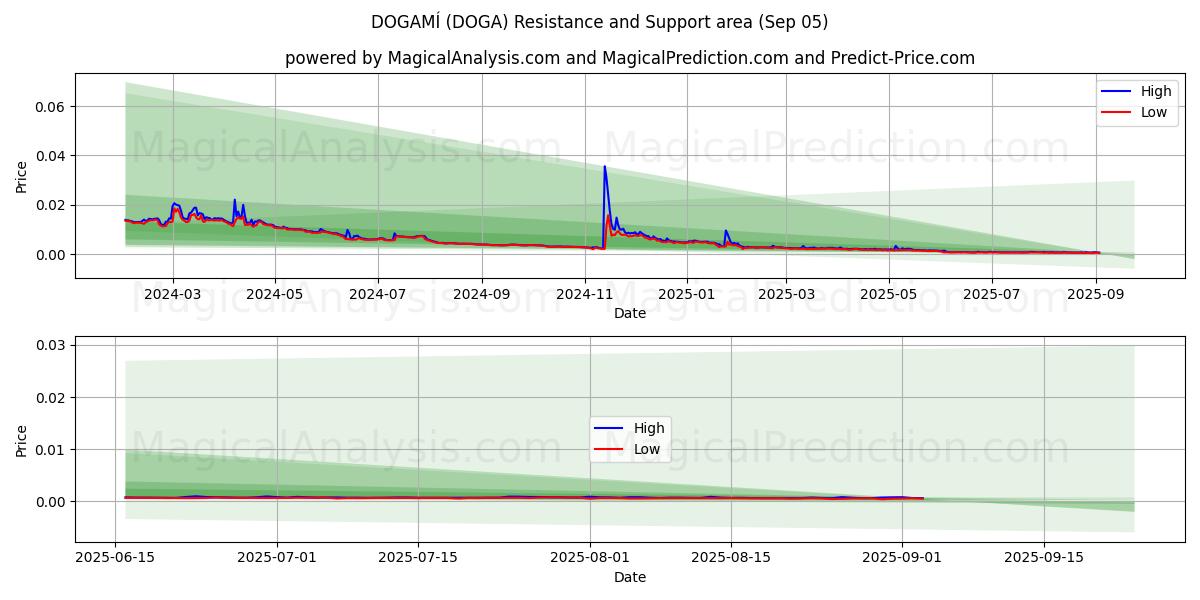Click the '0.04' y-axis value in the top chart
The width and height of the screenshot is (1200, 600).
pyautogui.click(x=50, y=156)
